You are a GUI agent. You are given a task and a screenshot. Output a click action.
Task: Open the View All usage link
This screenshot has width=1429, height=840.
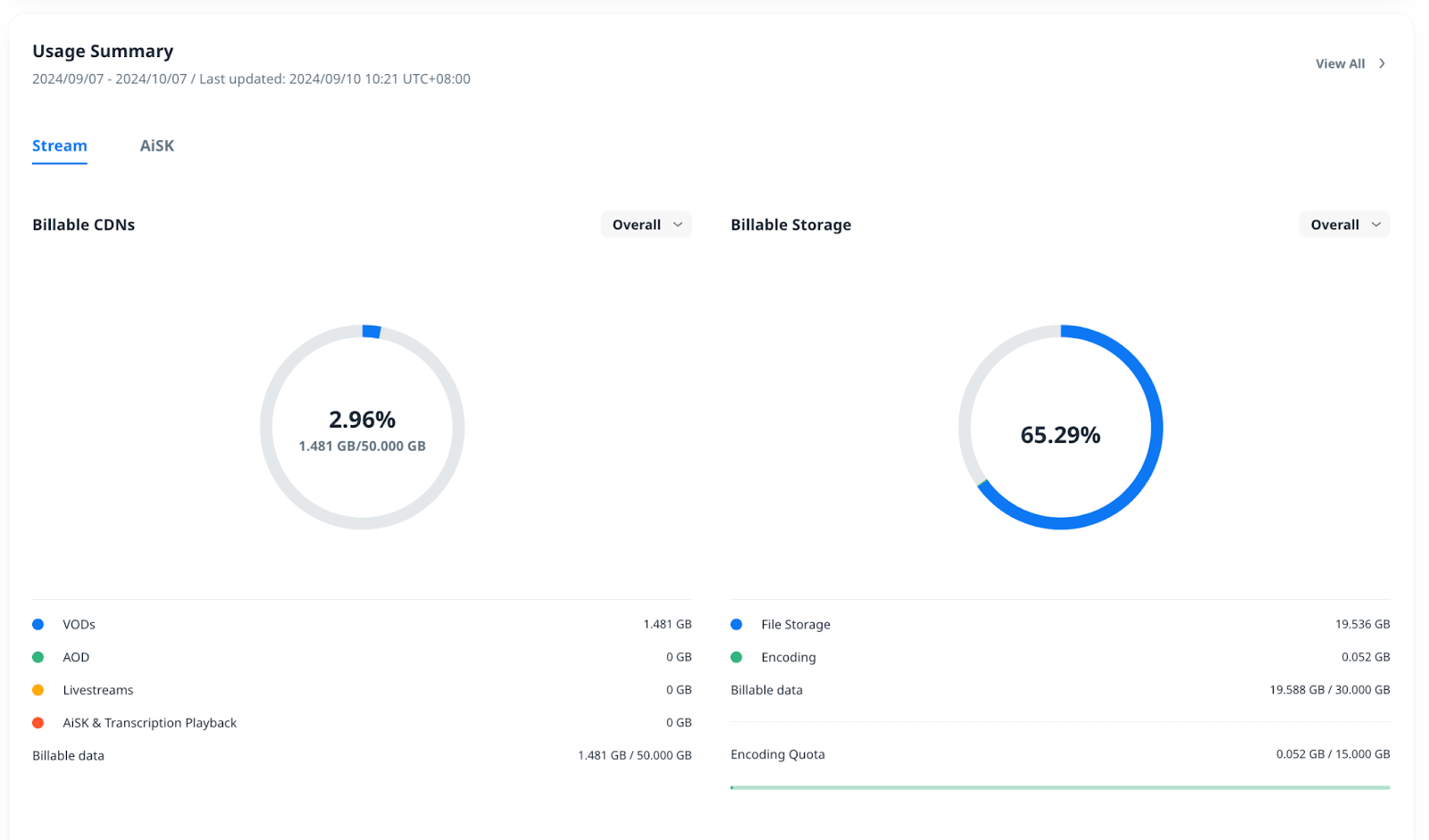click(x=1340, y=63)
